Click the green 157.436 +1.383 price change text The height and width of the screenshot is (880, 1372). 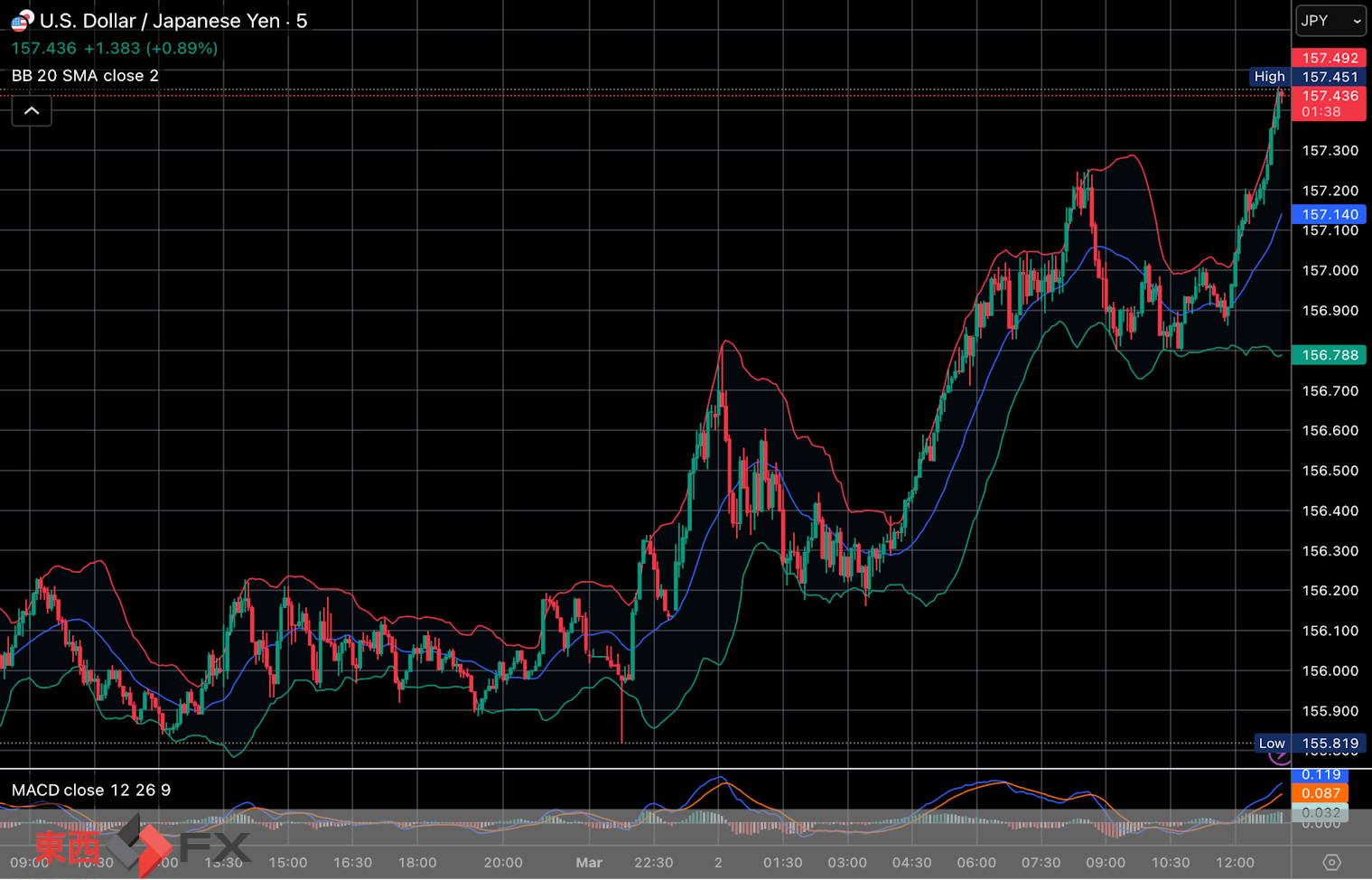114,49
